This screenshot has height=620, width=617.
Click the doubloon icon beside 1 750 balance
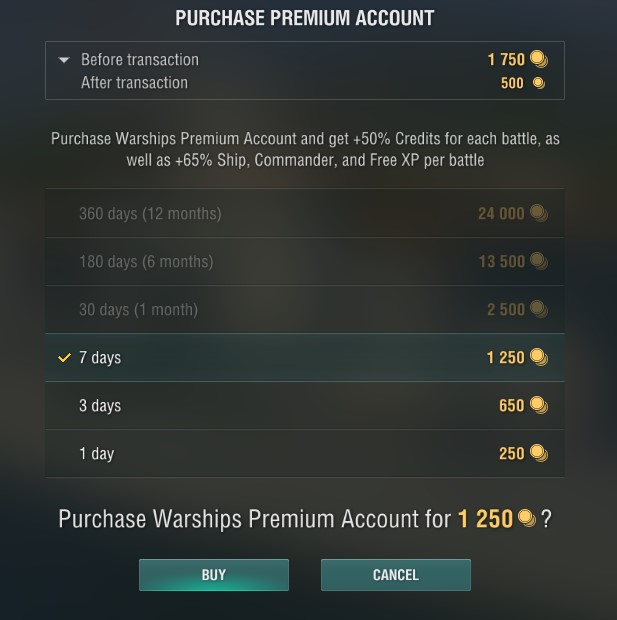539,59
